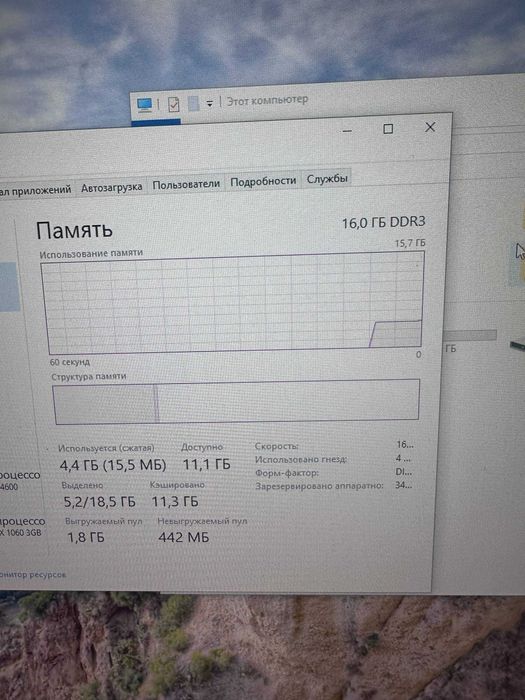Screen dimensions: 525x700
Task: Click the computer icon in Этот компьютер window
Action: pos(145,105)
